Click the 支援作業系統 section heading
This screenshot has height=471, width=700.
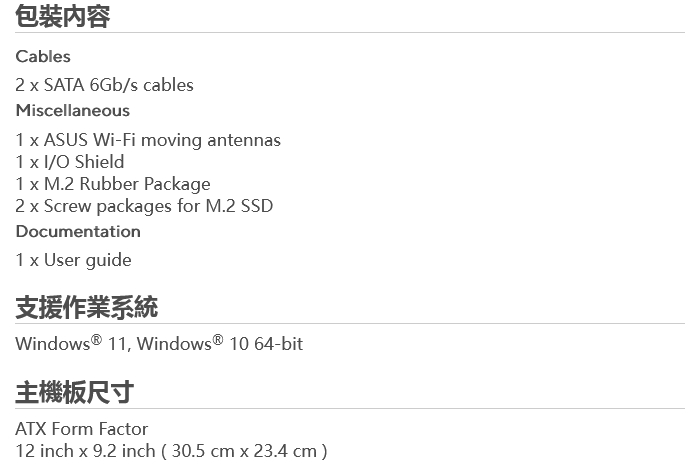click(86, 307)
